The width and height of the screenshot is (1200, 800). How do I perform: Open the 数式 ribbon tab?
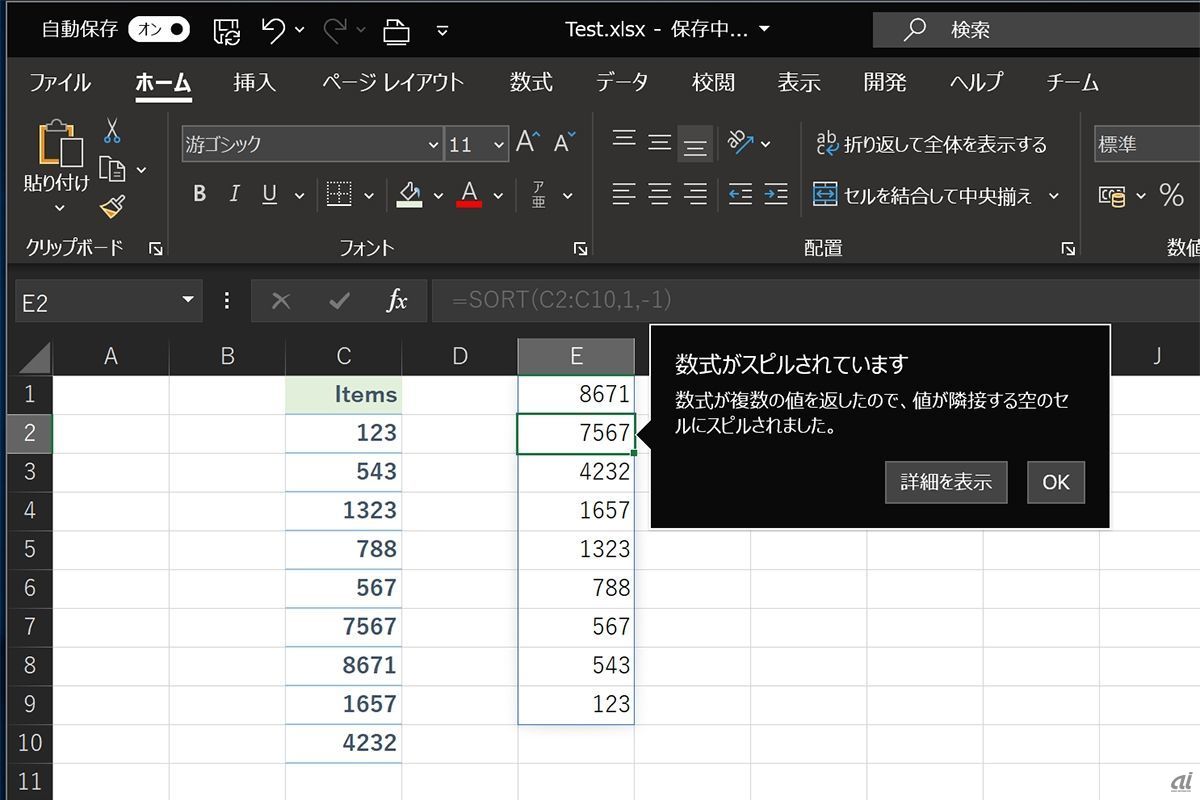click(530, 82)
